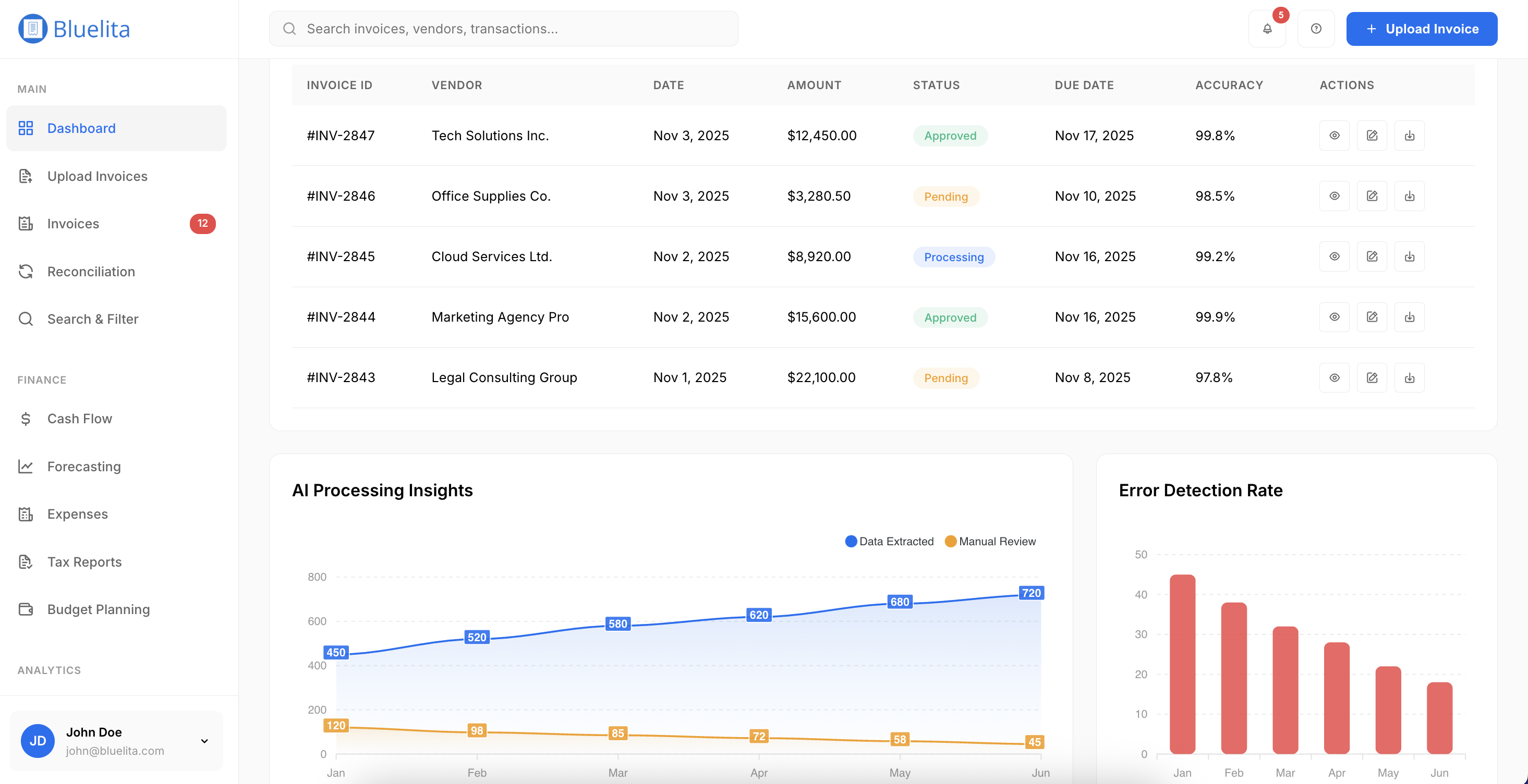Click the January Error Detection bar
The height and width of the screenshot is (784, 1528).
tap(1182, 664)
